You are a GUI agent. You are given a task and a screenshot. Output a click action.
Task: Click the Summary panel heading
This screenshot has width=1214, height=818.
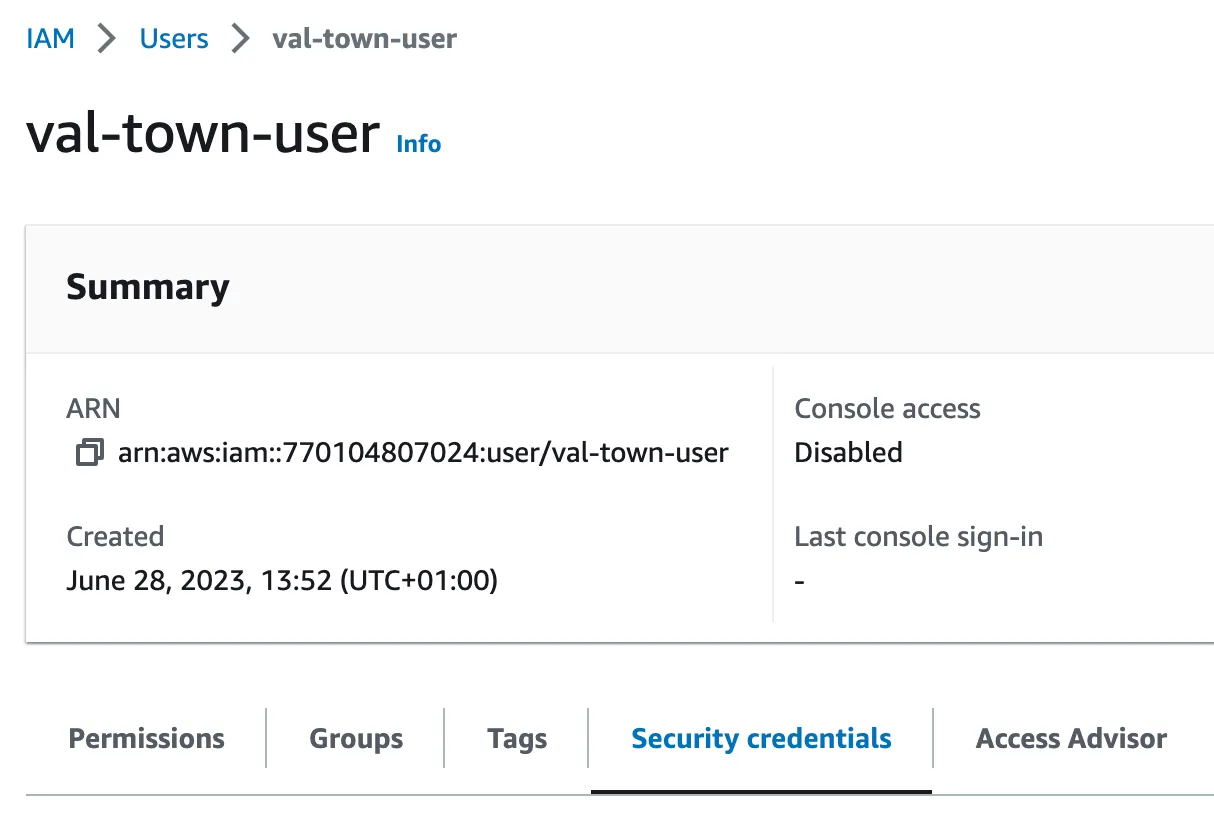click(148, 287)
